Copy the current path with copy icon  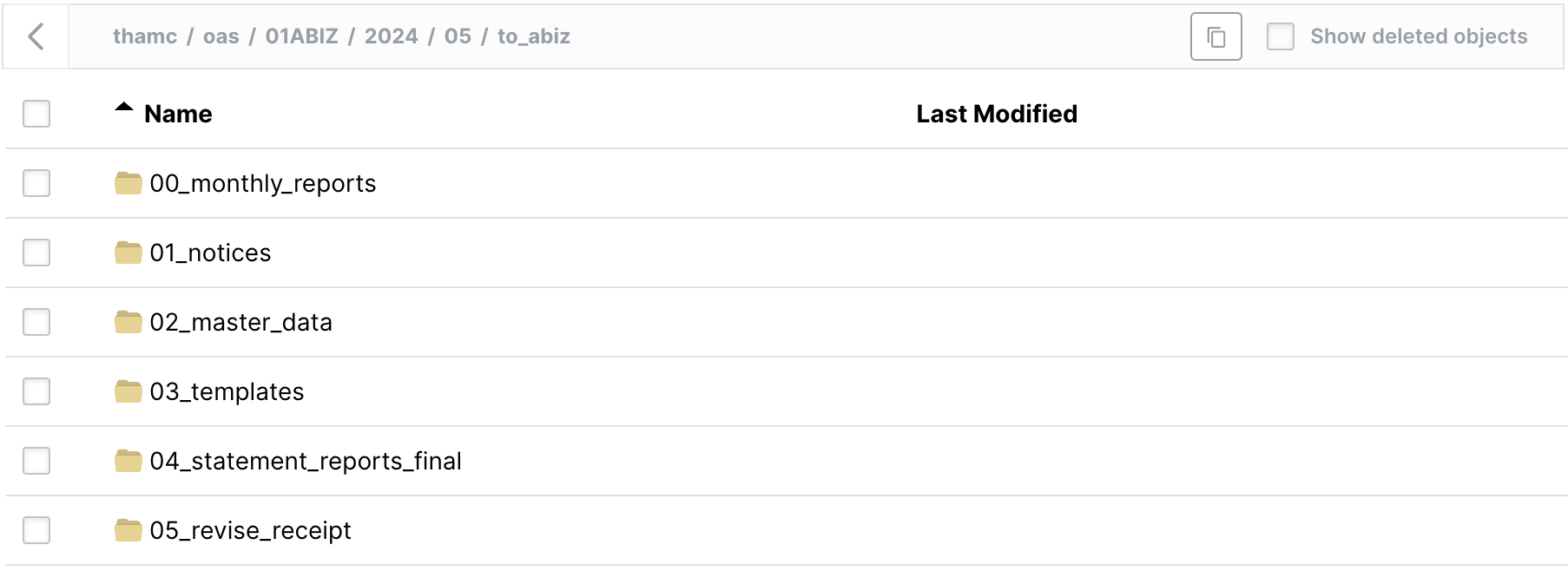click(1216, 36)
